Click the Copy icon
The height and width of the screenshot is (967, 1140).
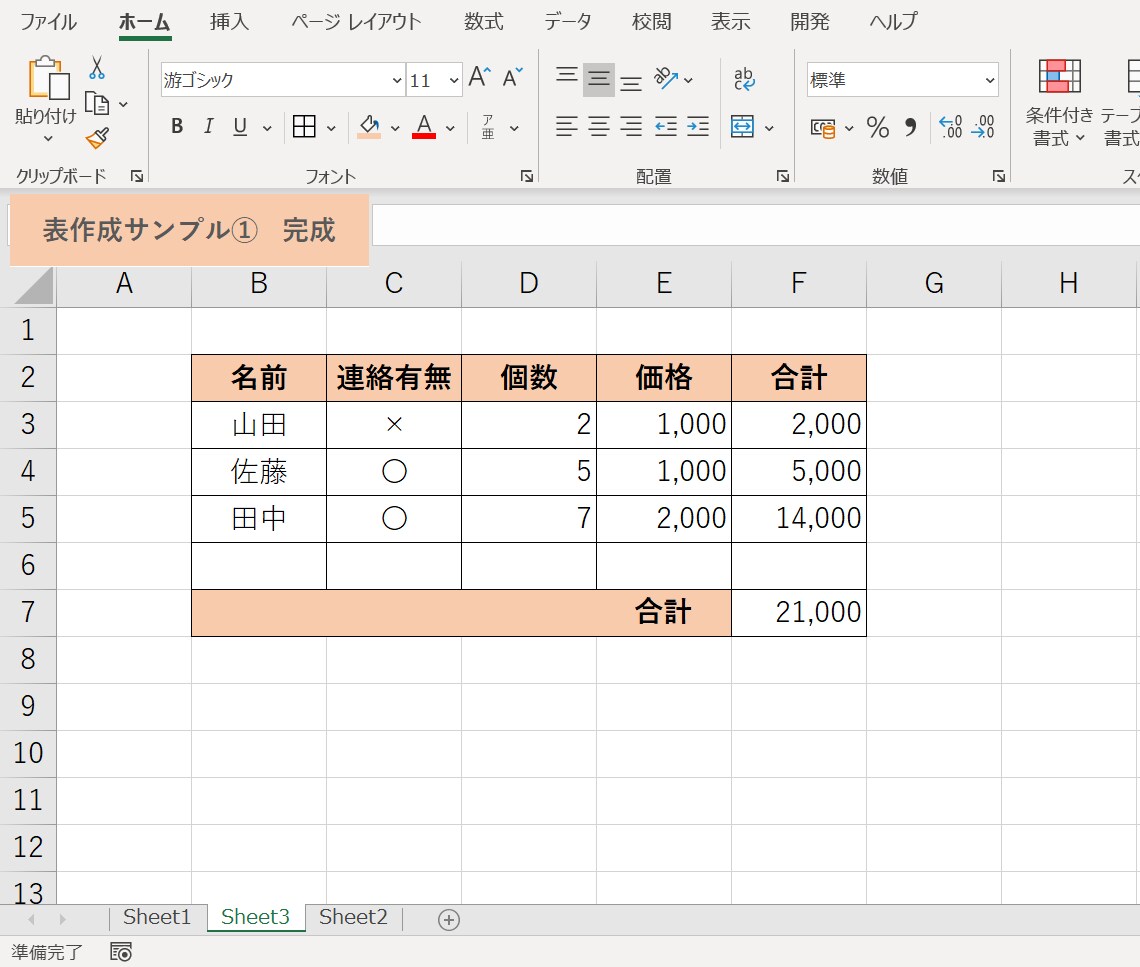point(97,103)
